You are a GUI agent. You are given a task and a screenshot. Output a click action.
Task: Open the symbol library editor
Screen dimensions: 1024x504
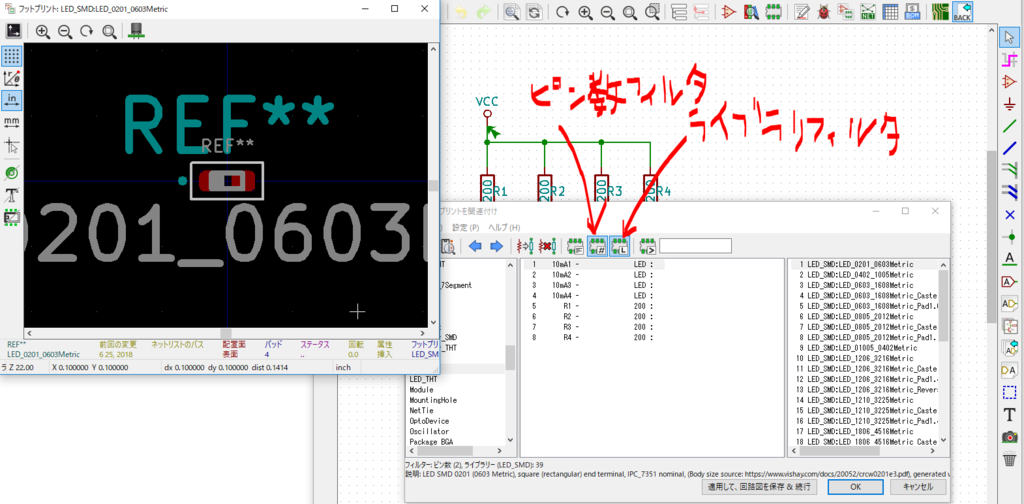click(x=729, y=12)
